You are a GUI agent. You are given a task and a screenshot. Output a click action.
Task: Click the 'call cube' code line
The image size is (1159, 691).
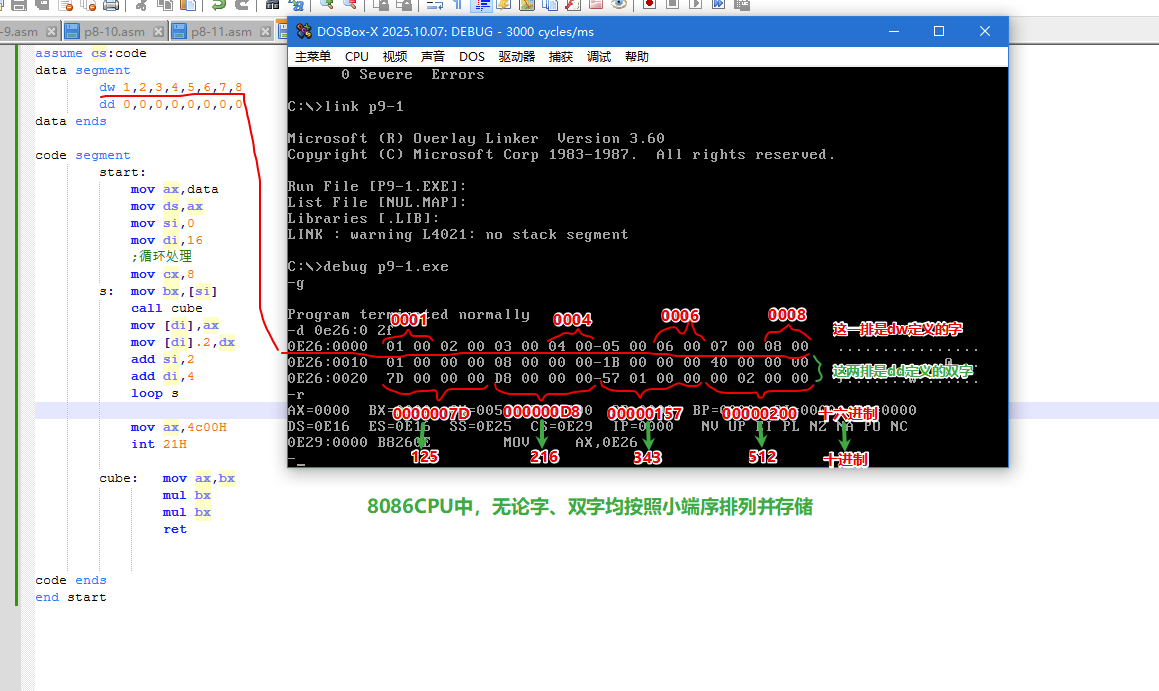click(166, 308)
